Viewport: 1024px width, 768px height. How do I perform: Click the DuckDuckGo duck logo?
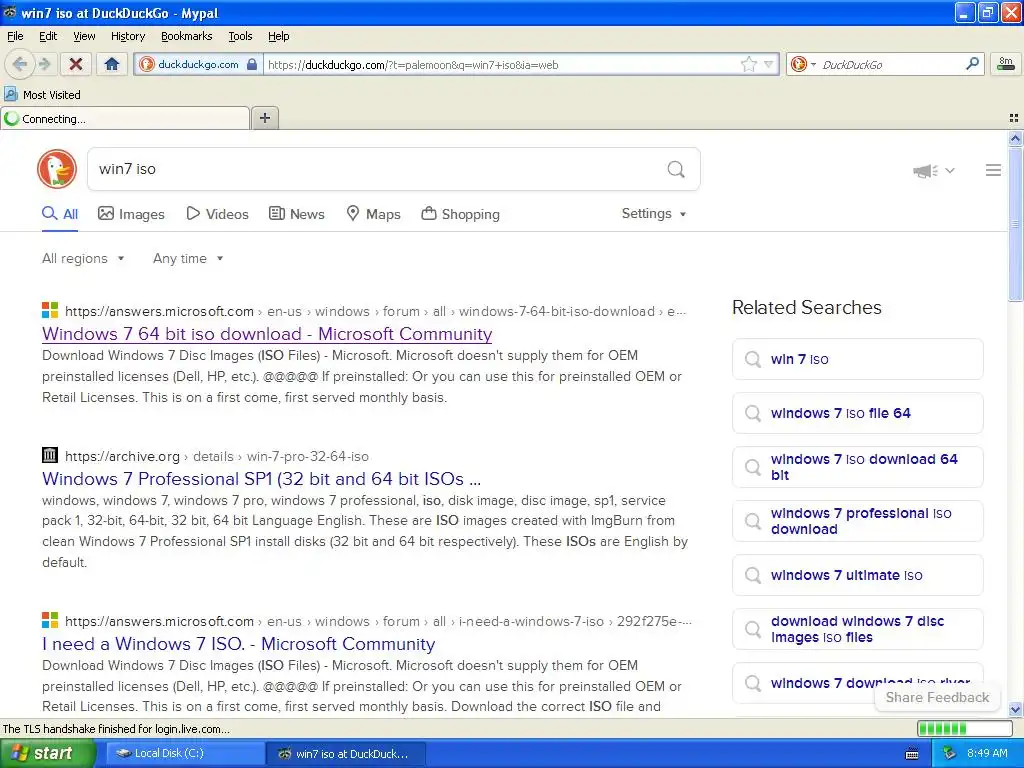57,169
